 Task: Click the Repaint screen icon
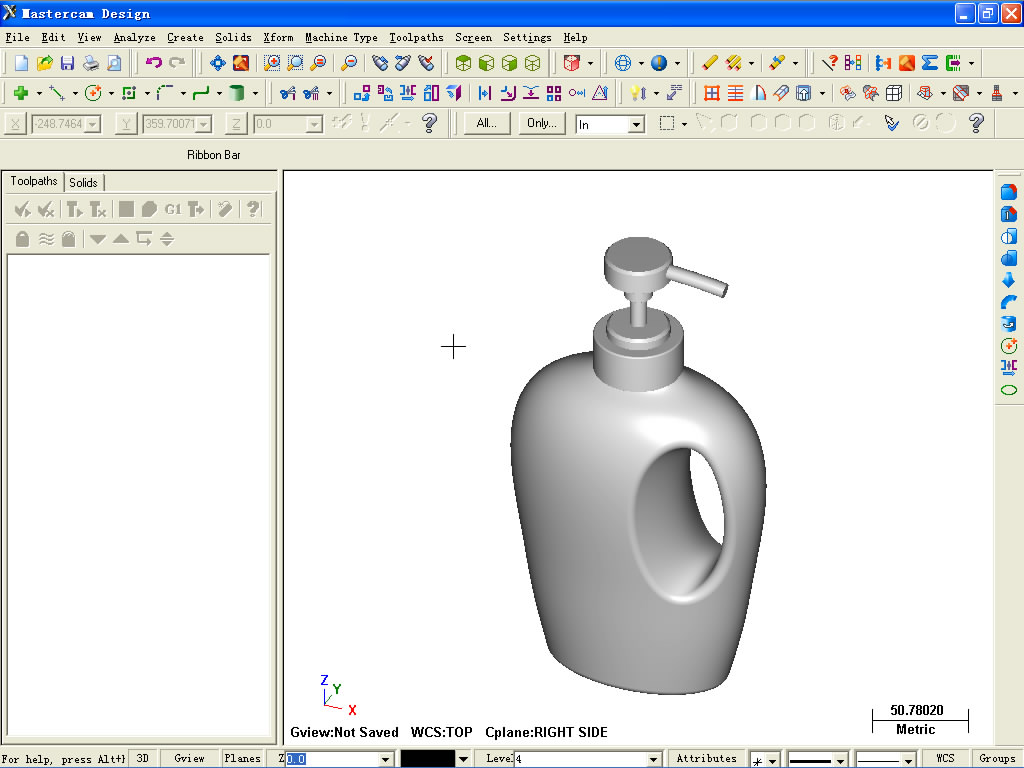click(x=241, y=63)
